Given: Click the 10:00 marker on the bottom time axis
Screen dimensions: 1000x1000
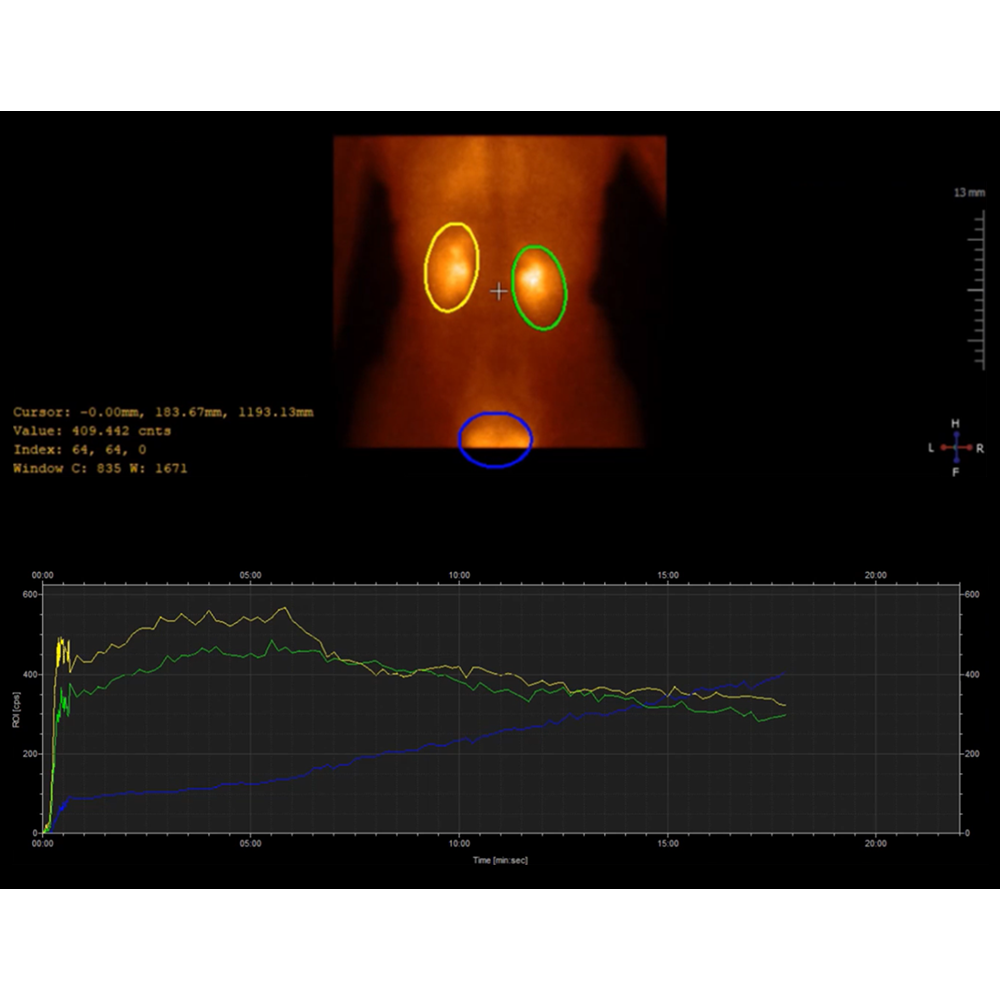Looking at the screenshot, I should pos(459,844).
